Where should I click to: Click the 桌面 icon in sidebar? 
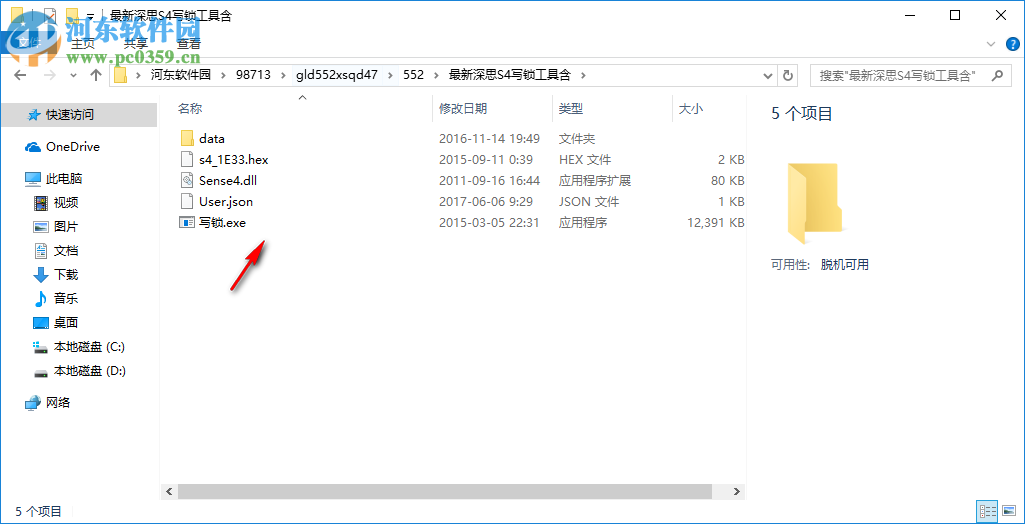[x=41, y=323]
